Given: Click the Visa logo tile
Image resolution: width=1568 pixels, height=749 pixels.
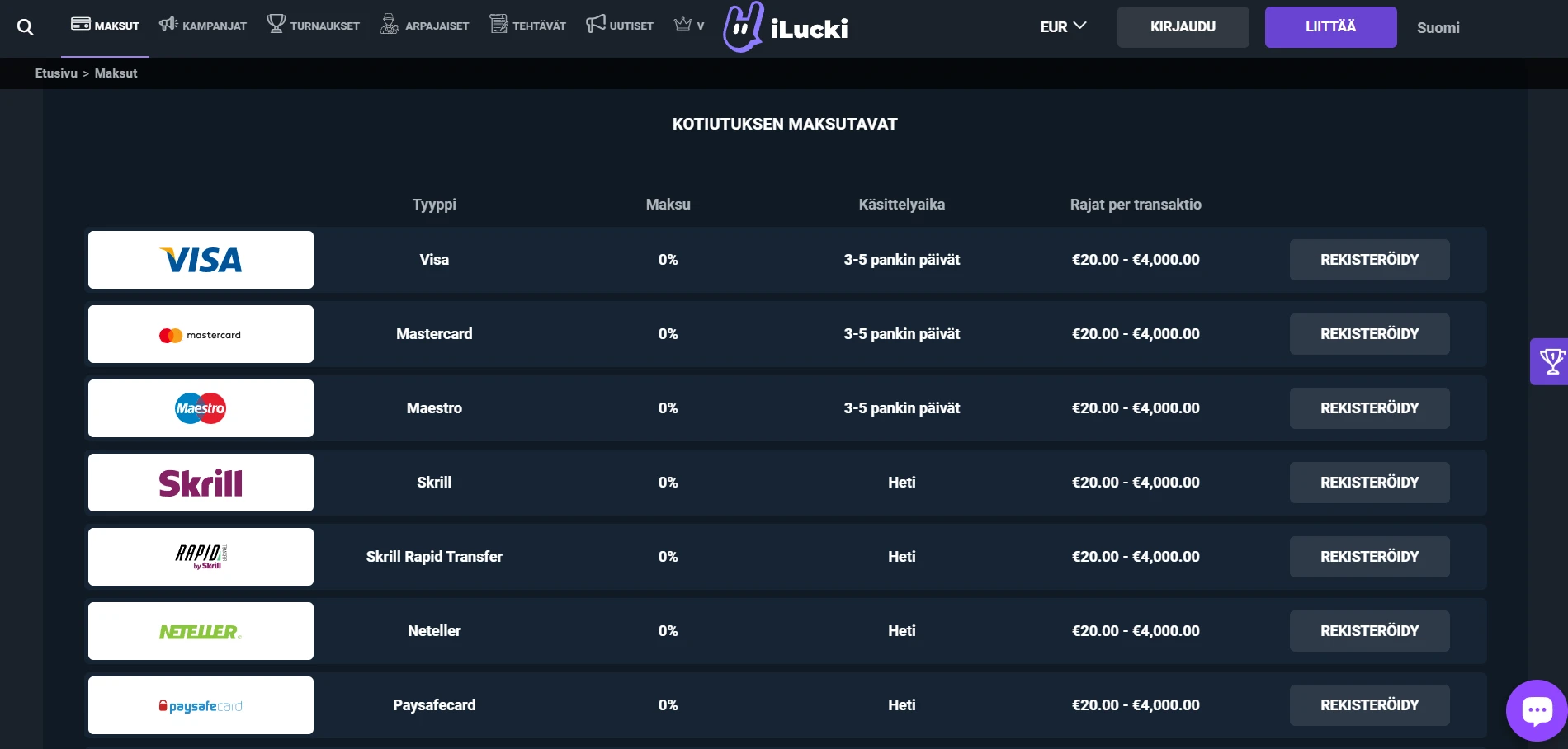Looking at the screenshot, I should 201,260.
